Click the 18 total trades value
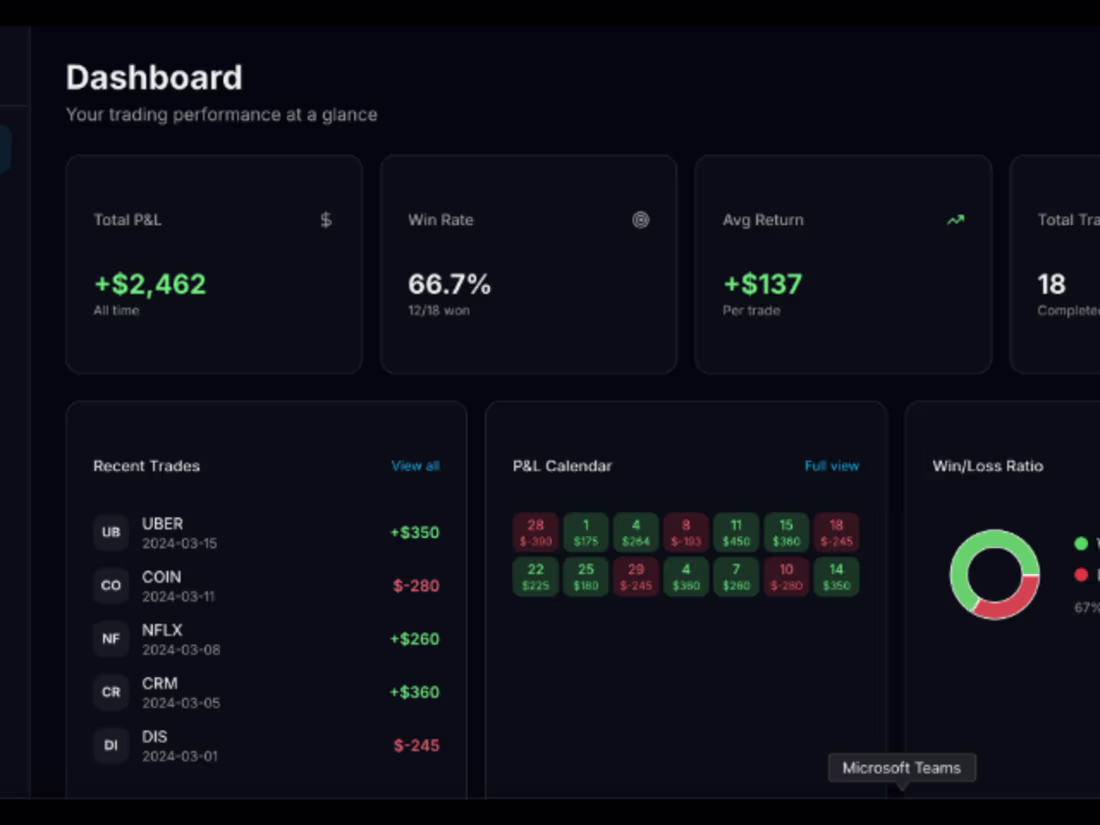This screenshot has height=825, width=1100. [x=1052, y=284]
